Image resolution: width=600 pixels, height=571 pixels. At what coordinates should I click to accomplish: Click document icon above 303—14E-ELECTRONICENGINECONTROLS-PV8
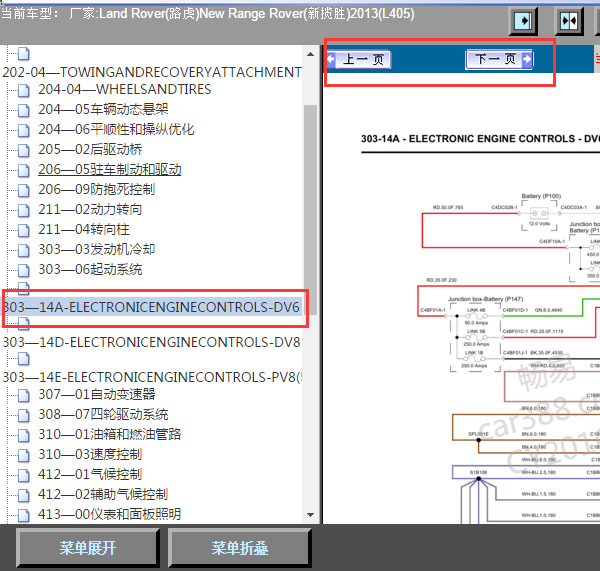tap(24, 359)
